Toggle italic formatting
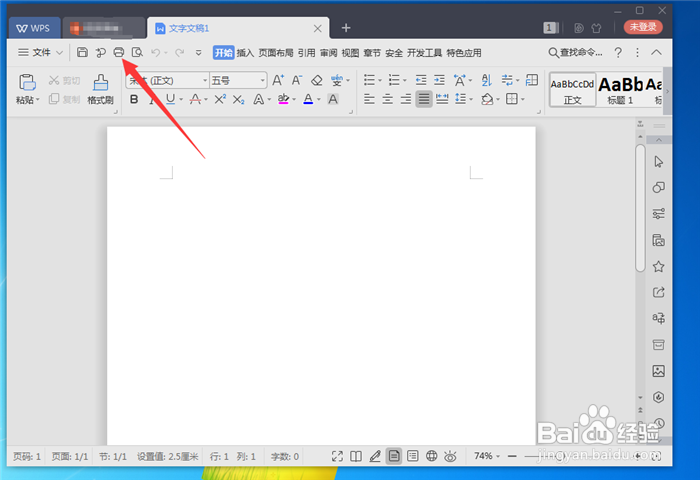 [x=152, y=99]
